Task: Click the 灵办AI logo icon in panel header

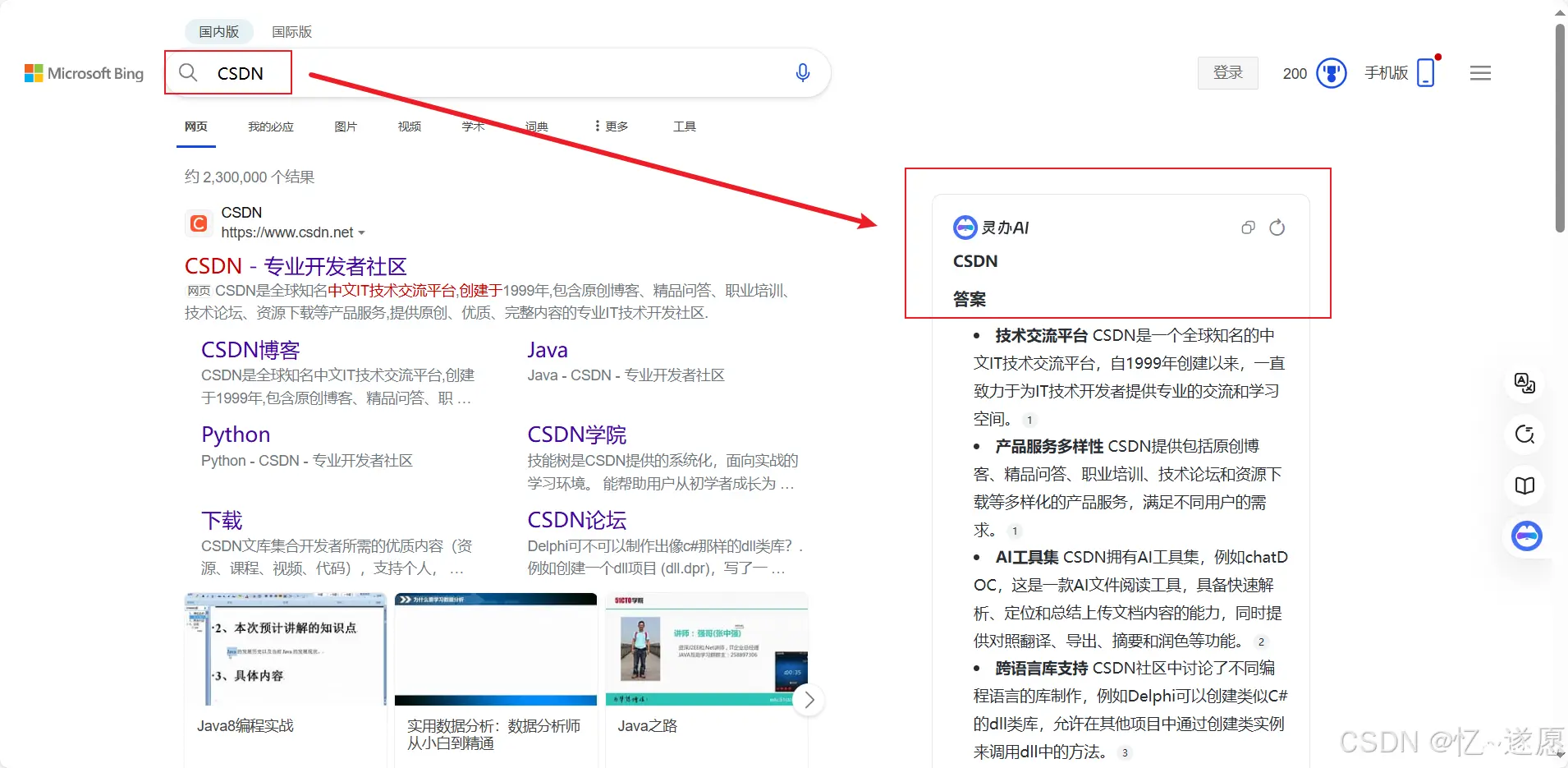Action: 965,228
